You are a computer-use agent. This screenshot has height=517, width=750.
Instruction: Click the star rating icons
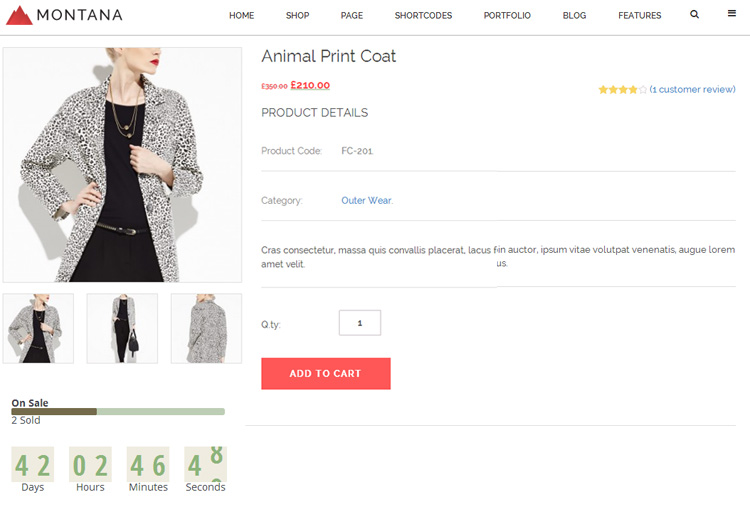pos(622,90)
